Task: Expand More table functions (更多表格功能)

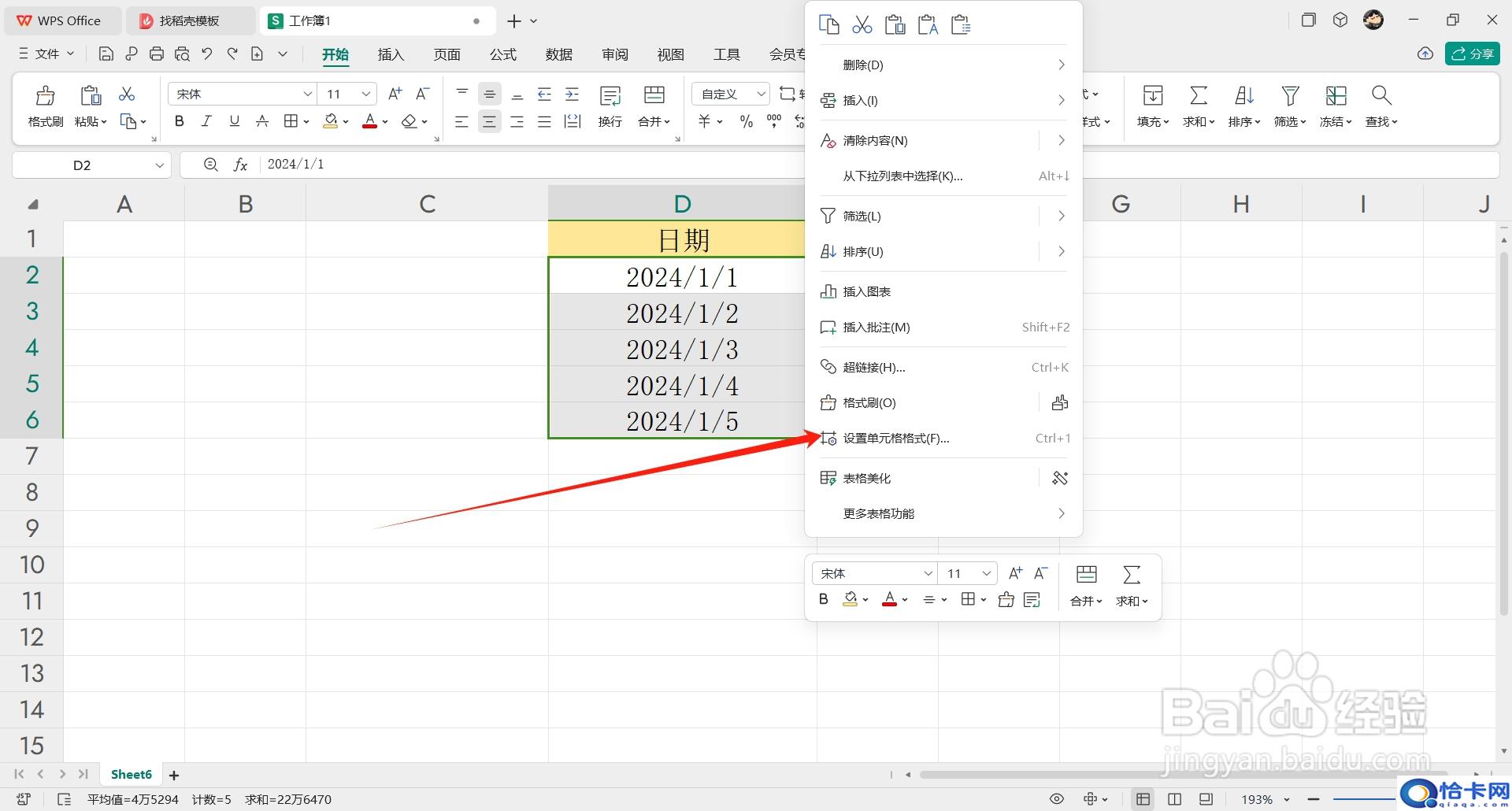Action: [x=943, y=513]
